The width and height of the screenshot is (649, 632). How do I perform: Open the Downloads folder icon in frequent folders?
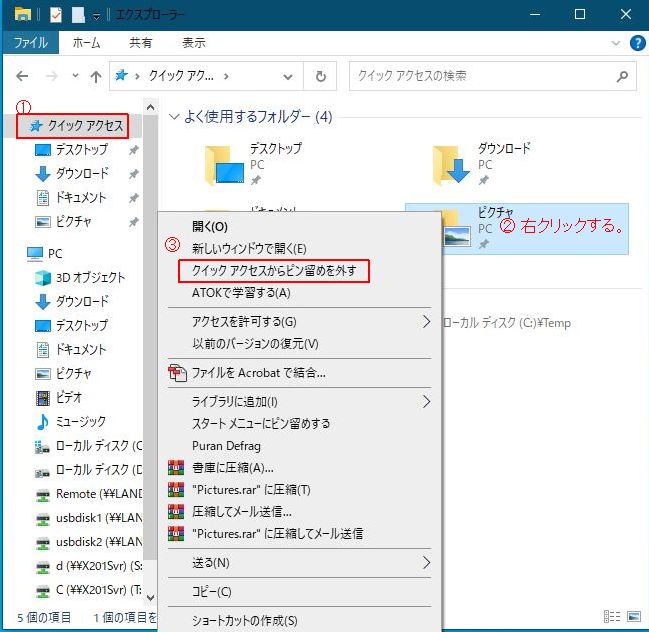tap(452, 165)
